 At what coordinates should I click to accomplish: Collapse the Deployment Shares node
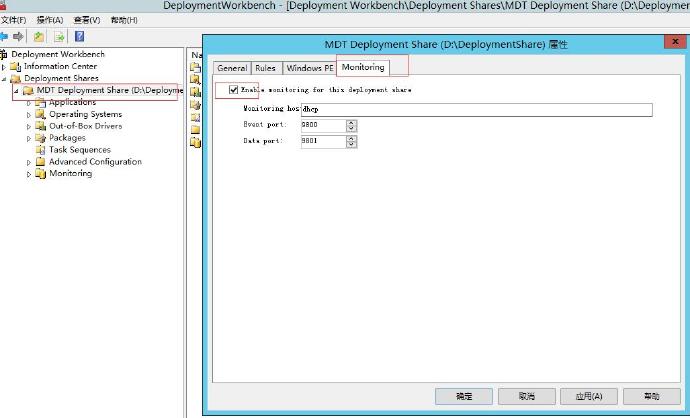4,79
